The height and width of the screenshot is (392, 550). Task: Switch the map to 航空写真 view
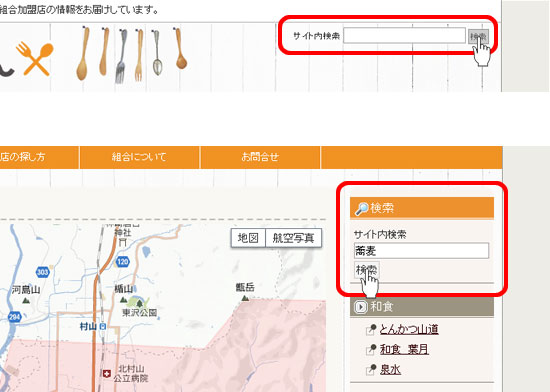coord(293,238)
